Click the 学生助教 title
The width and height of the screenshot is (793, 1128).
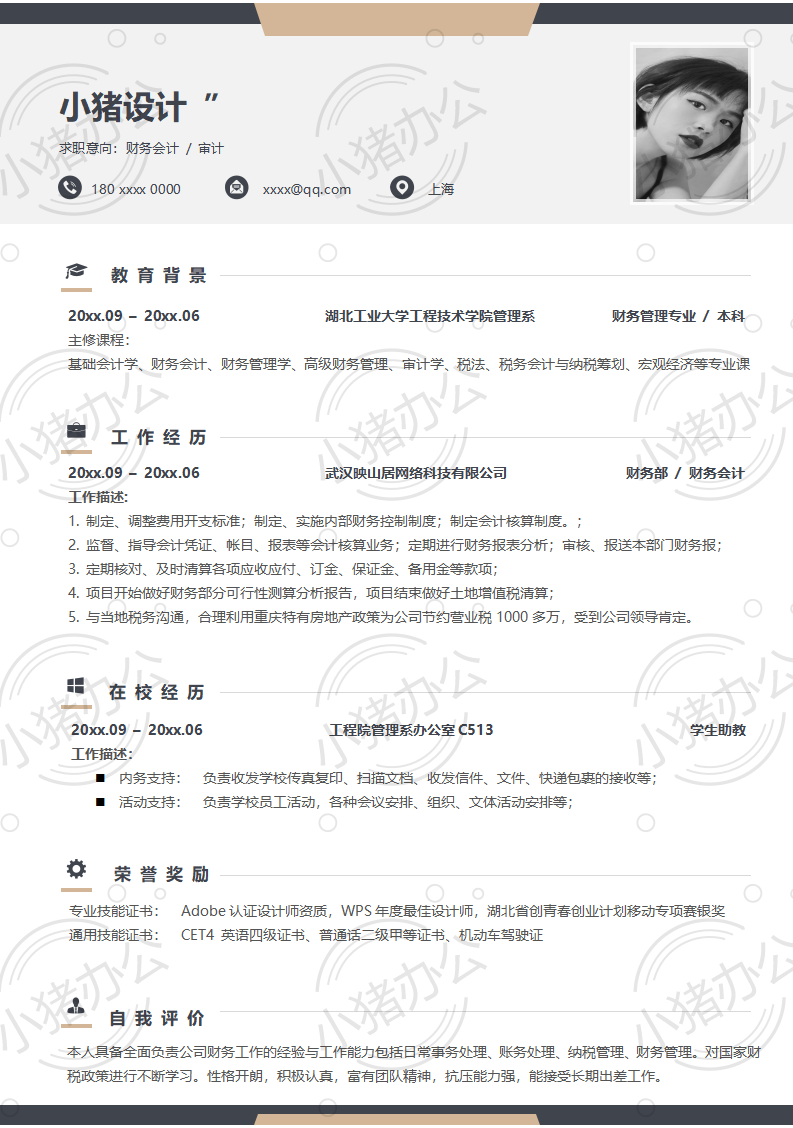[x=717, y=729]
